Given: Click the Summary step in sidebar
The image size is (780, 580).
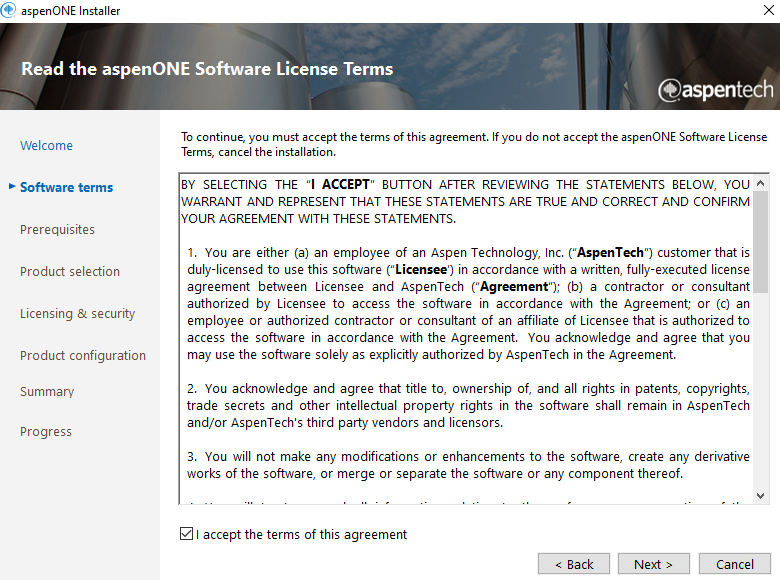Looking at the screenshot, I should (47, 391).
